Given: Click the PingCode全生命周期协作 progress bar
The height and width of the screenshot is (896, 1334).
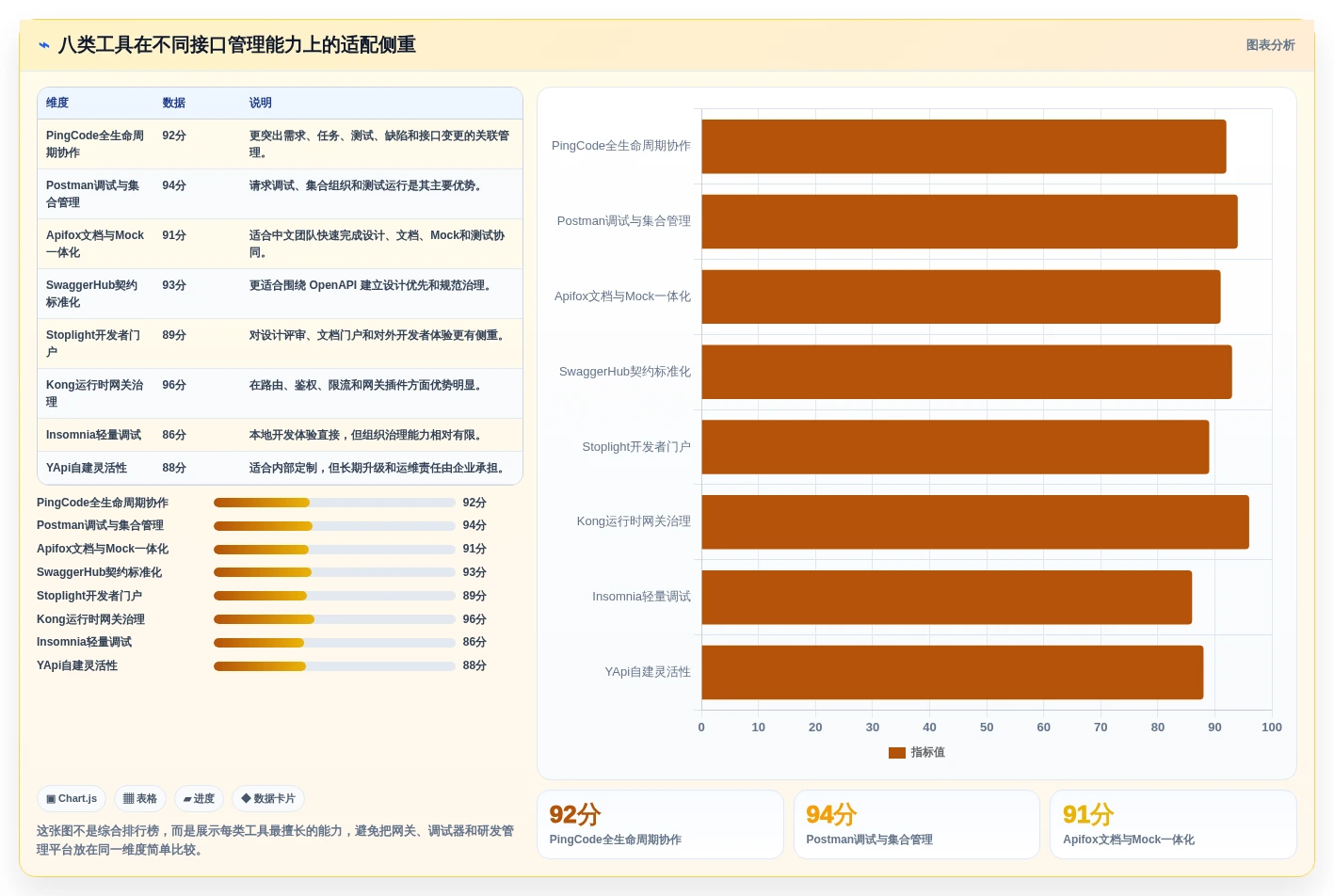Looking at the screenshot, I should 334,503.
